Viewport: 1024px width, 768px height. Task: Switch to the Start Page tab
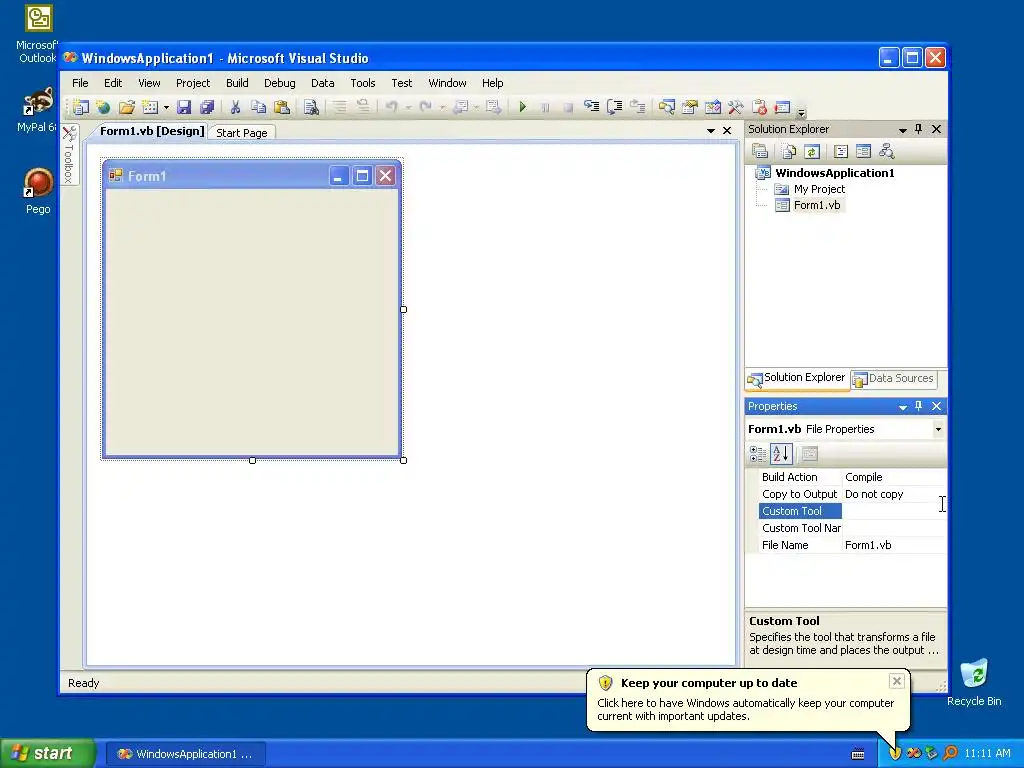(242, 133)
